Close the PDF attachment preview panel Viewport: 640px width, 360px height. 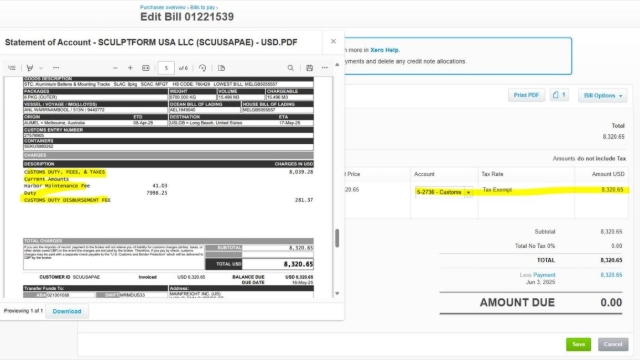(333, 41)
